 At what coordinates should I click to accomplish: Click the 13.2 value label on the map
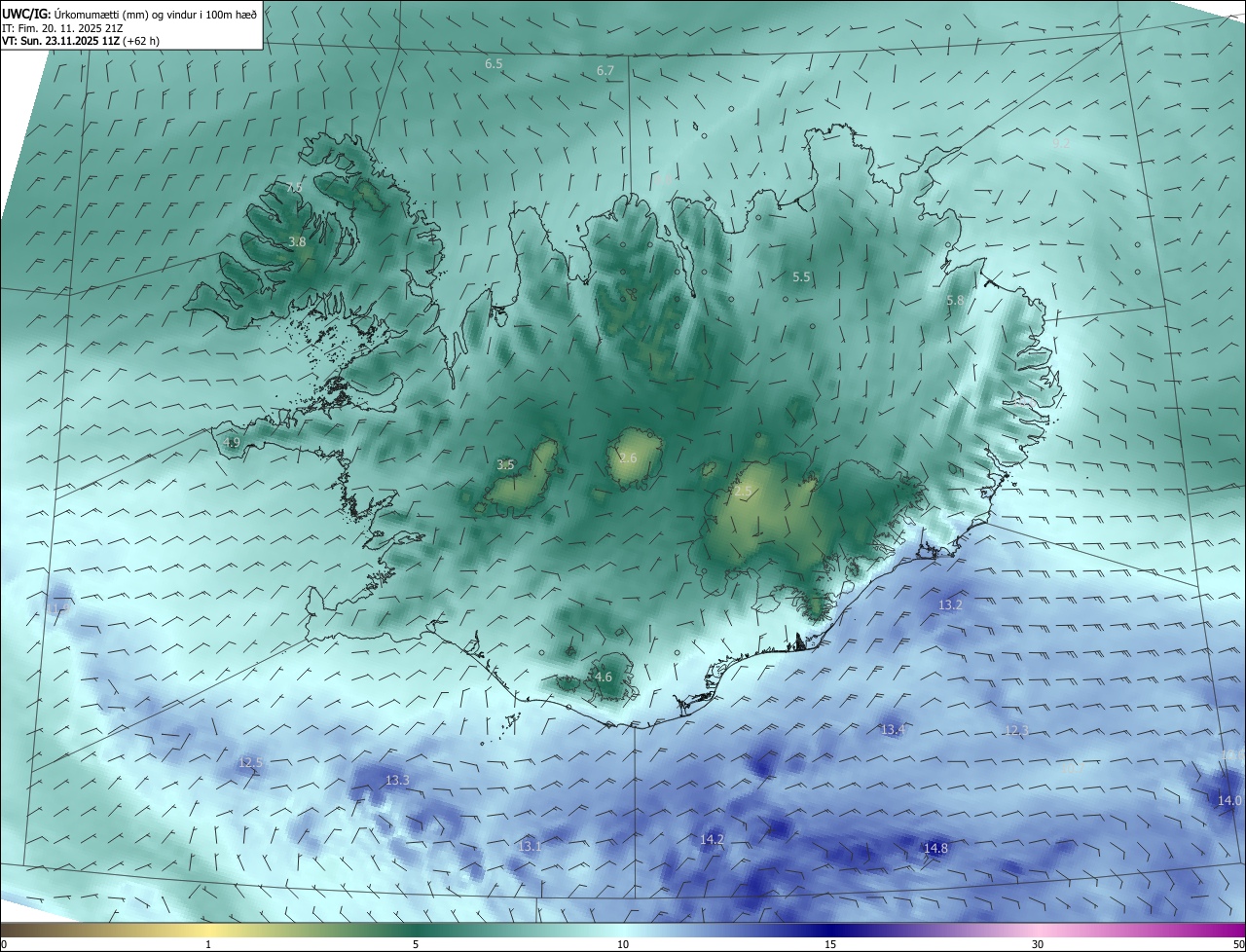pos(950,605)
